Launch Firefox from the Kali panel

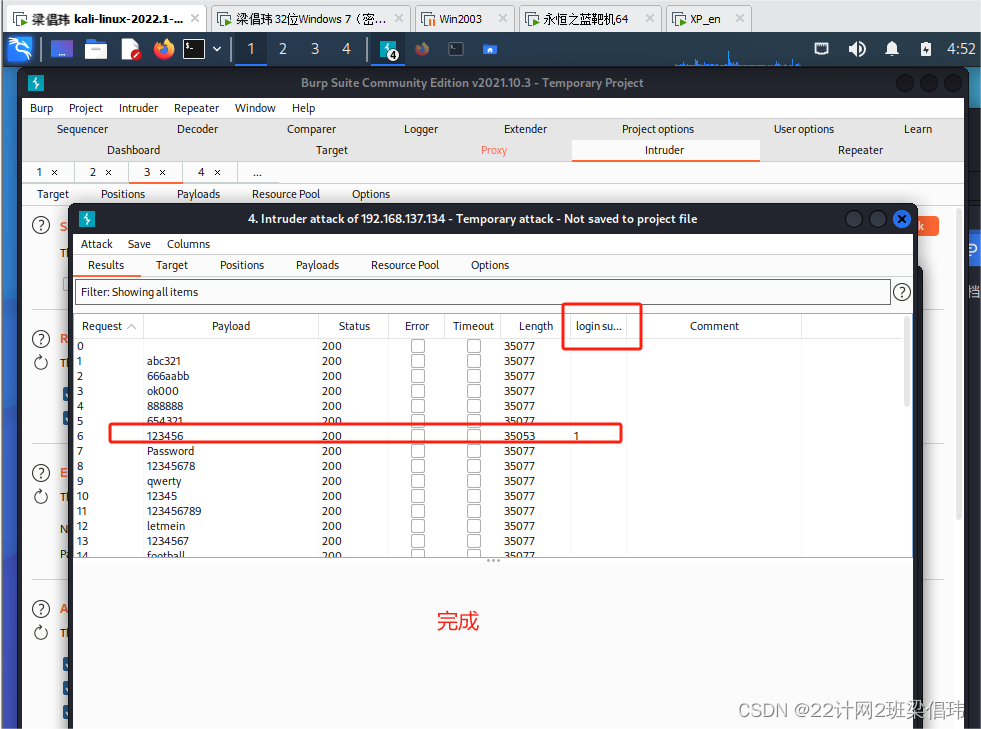coord(164,49)
